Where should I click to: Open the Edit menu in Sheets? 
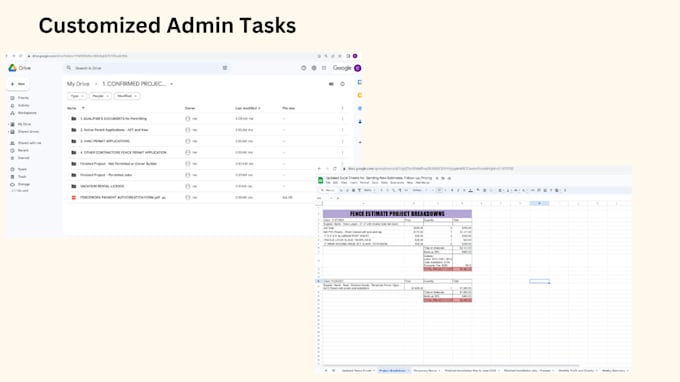click(x=335, y=183)
